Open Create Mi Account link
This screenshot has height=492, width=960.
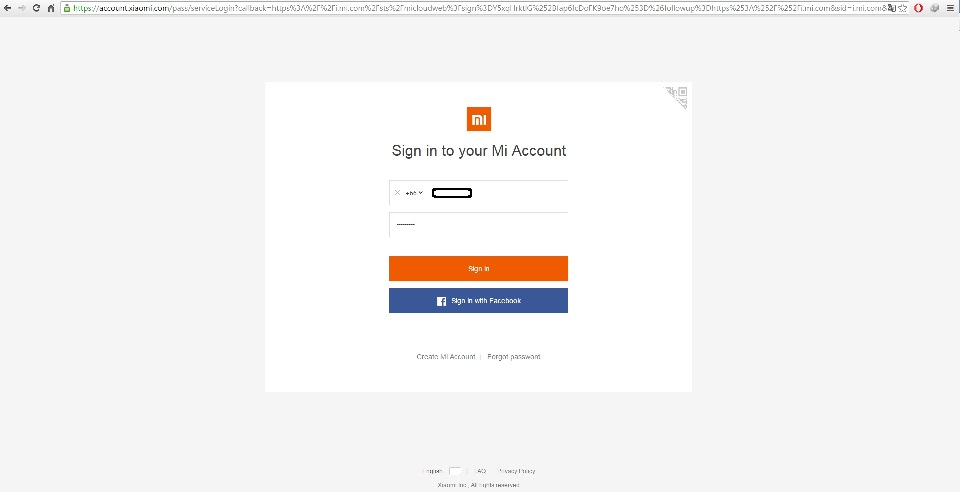[446, 357]
